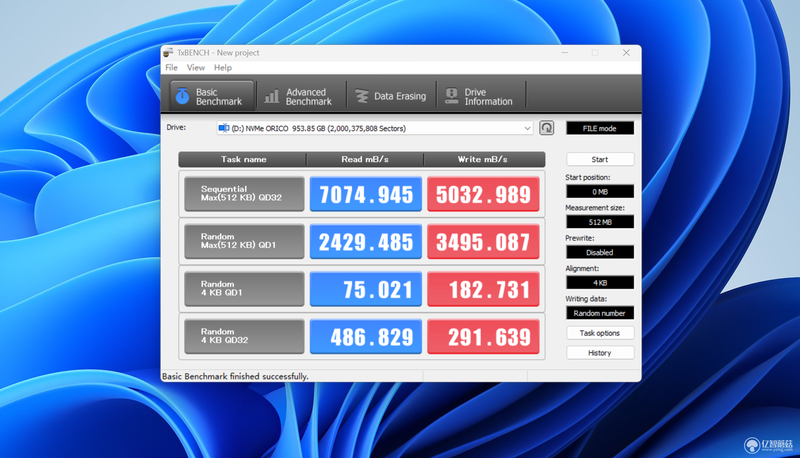Image resolution: width=800 pixels, height=458 pixels.
Task: Click the drive icon in the Drive combo box
Action: 223,128
